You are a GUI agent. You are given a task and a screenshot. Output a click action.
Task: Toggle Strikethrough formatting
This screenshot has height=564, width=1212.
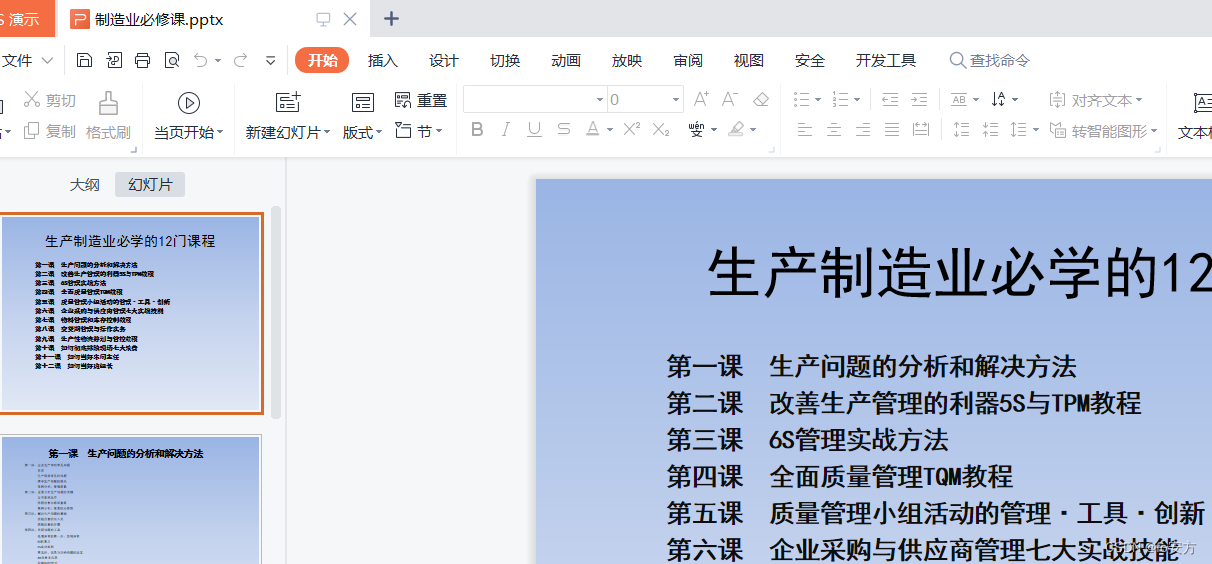pos(564,129)
